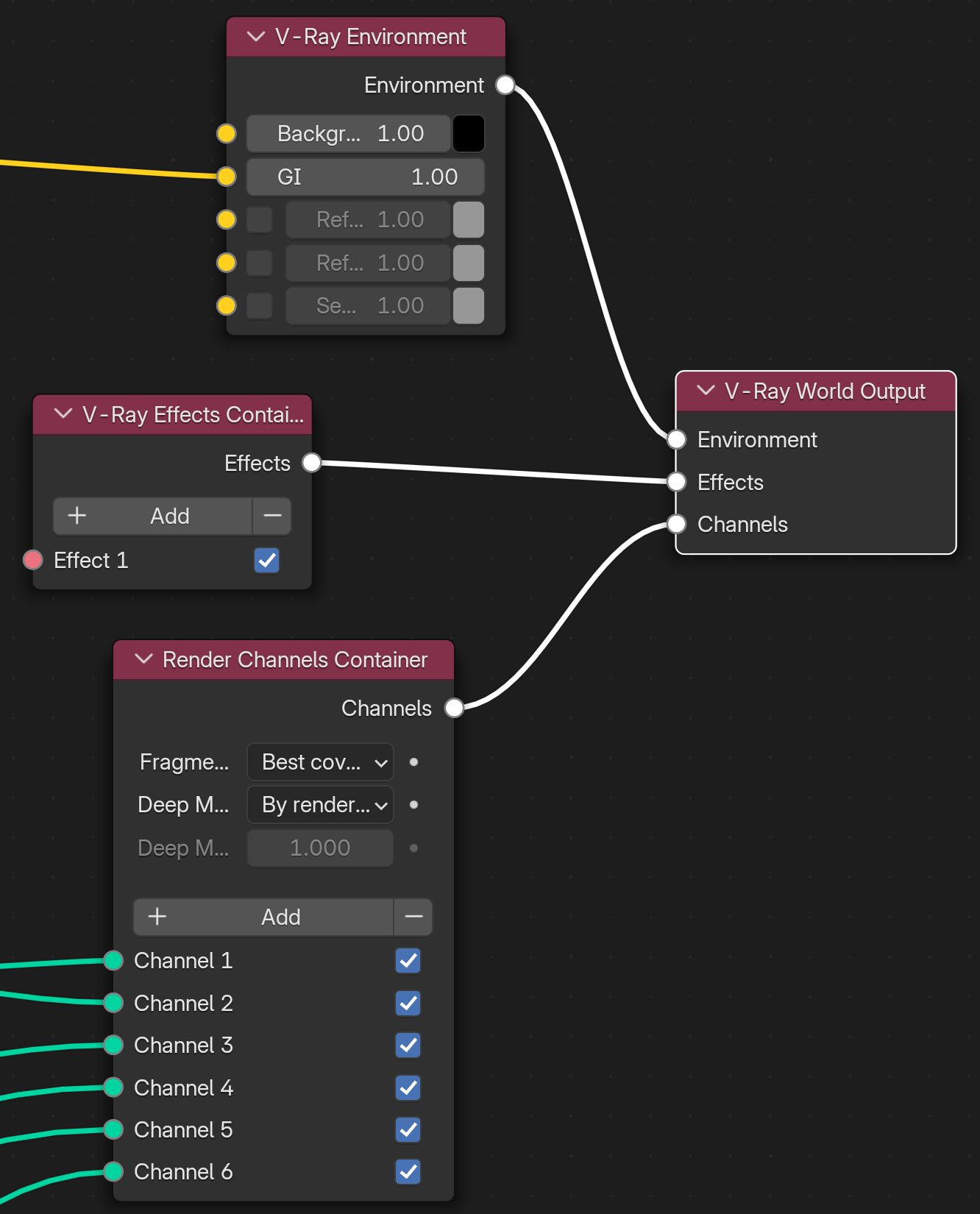Click the Channel 1 green input socket

[x=113, y=960]
